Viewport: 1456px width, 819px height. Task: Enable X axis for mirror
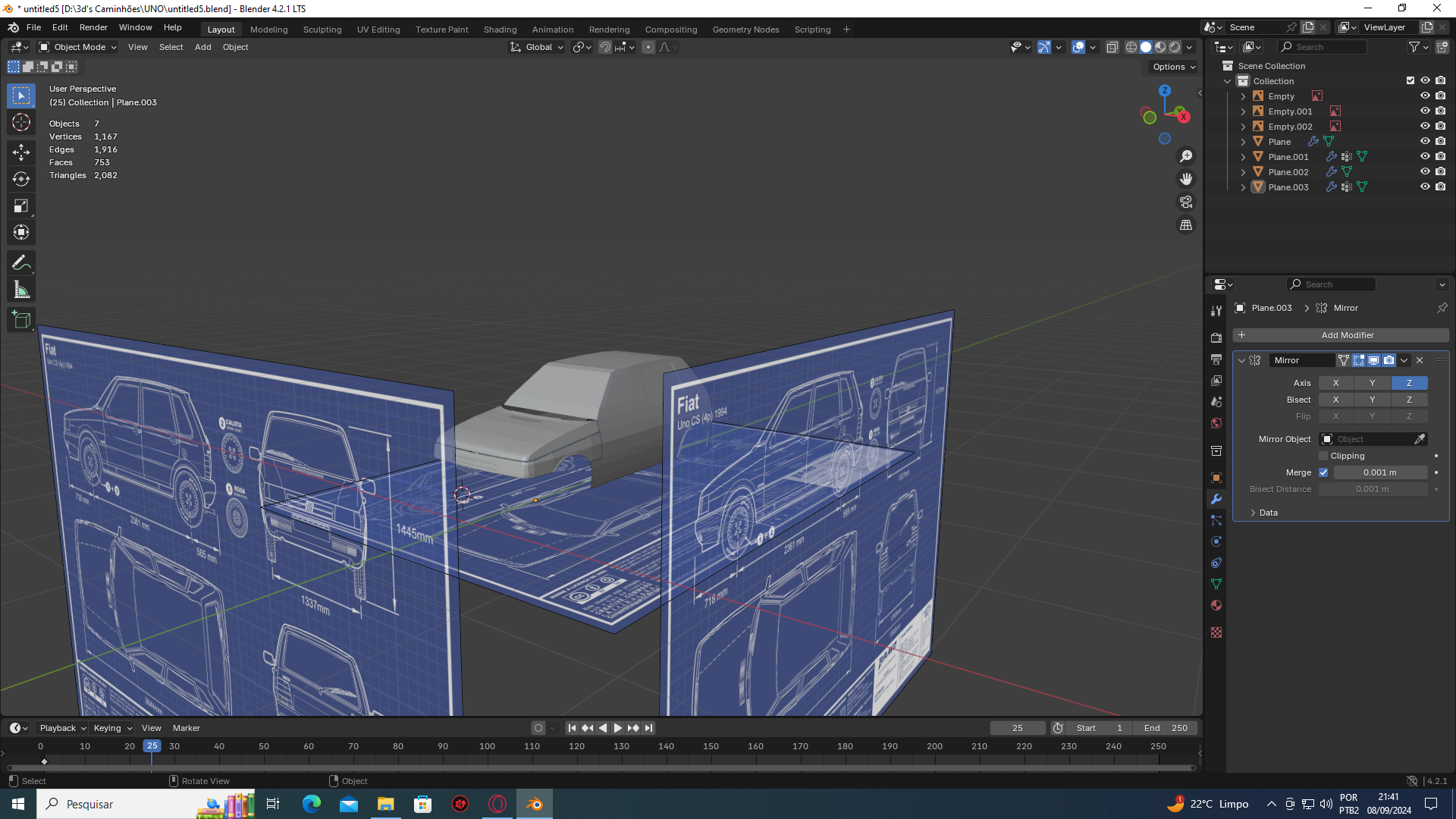(1335, 383)
